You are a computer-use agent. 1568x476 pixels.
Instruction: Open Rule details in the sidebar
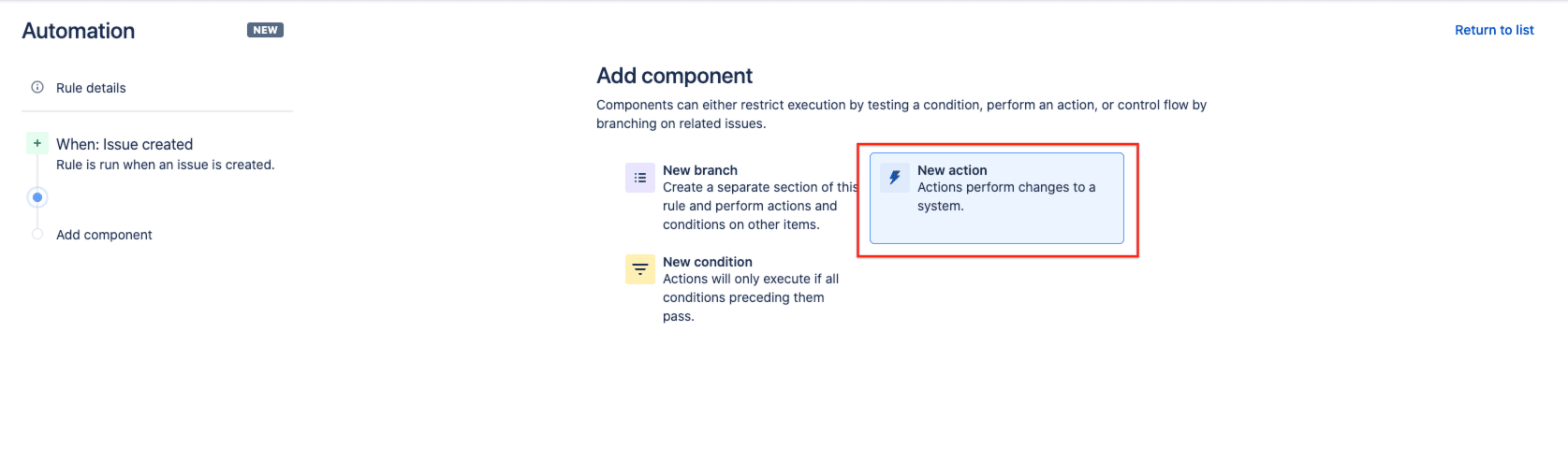[x=91, y=88]
